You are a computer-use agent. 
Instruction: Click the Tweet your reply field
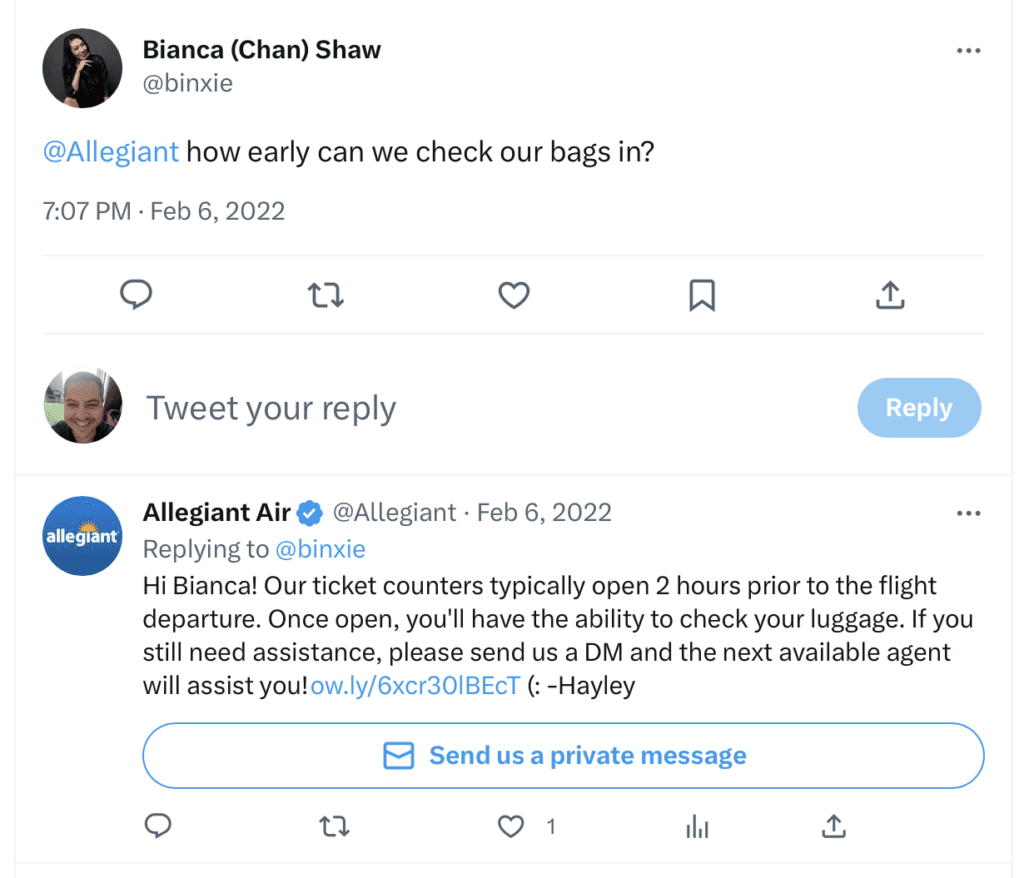click(x=270, y=407)
